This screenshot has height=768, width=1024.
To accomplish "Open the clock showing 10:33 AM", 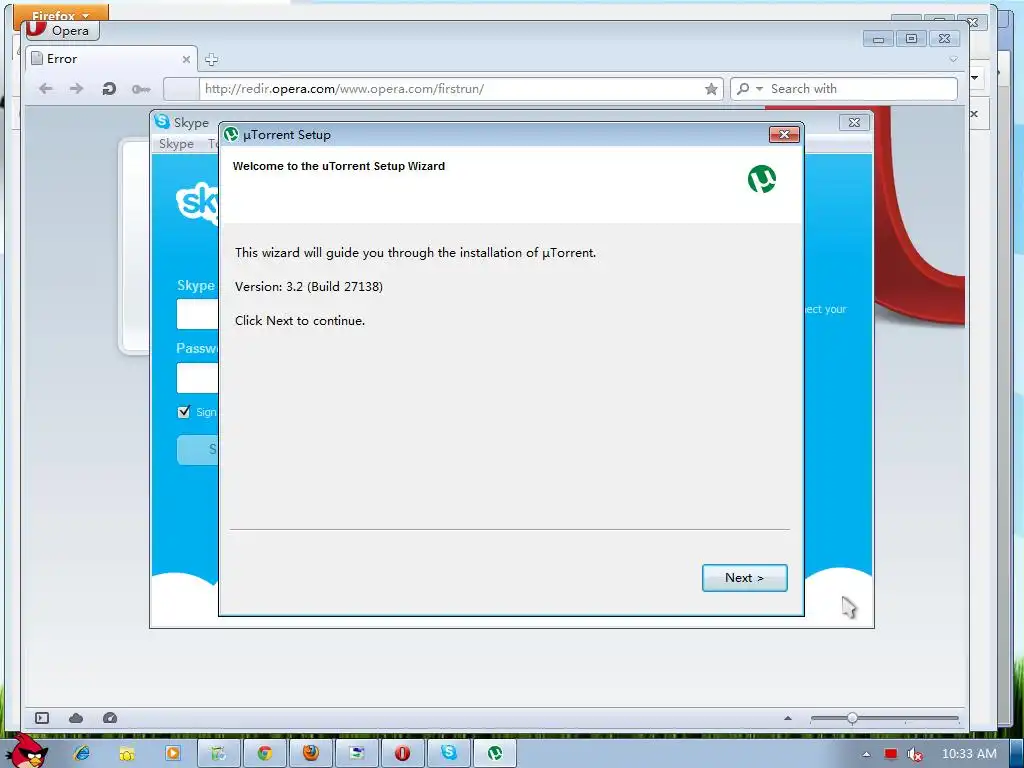I will pos(969,754).
